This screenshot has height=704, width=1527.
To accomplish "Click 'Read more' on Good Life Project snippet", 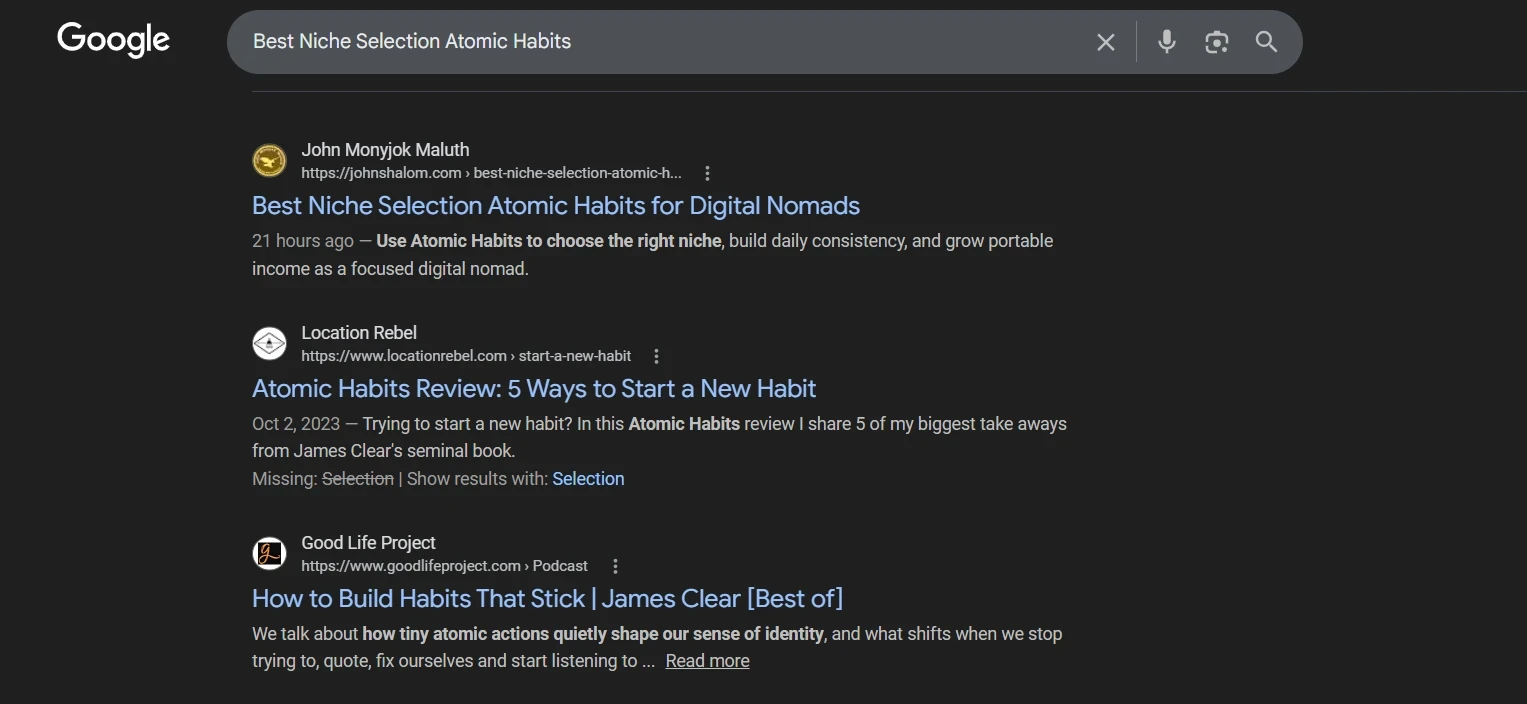I will 707,661.
